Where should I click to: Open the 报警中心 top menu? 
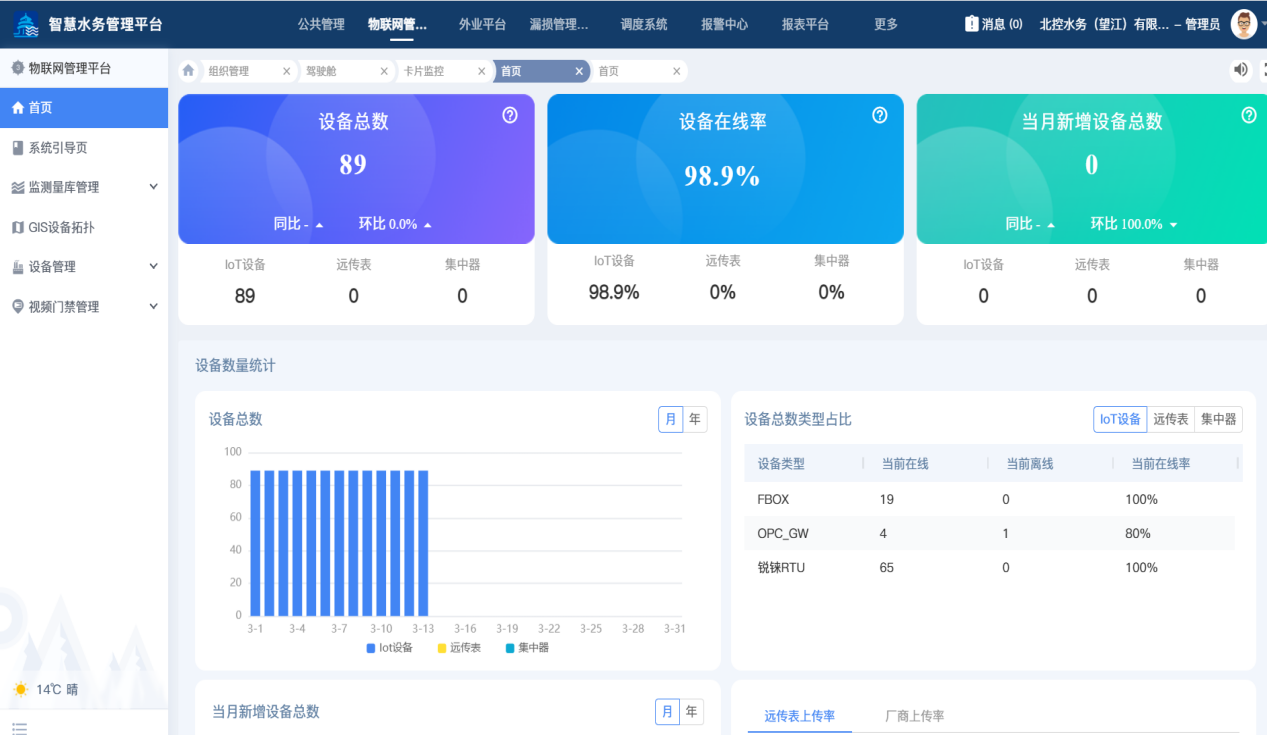[724, 24]
